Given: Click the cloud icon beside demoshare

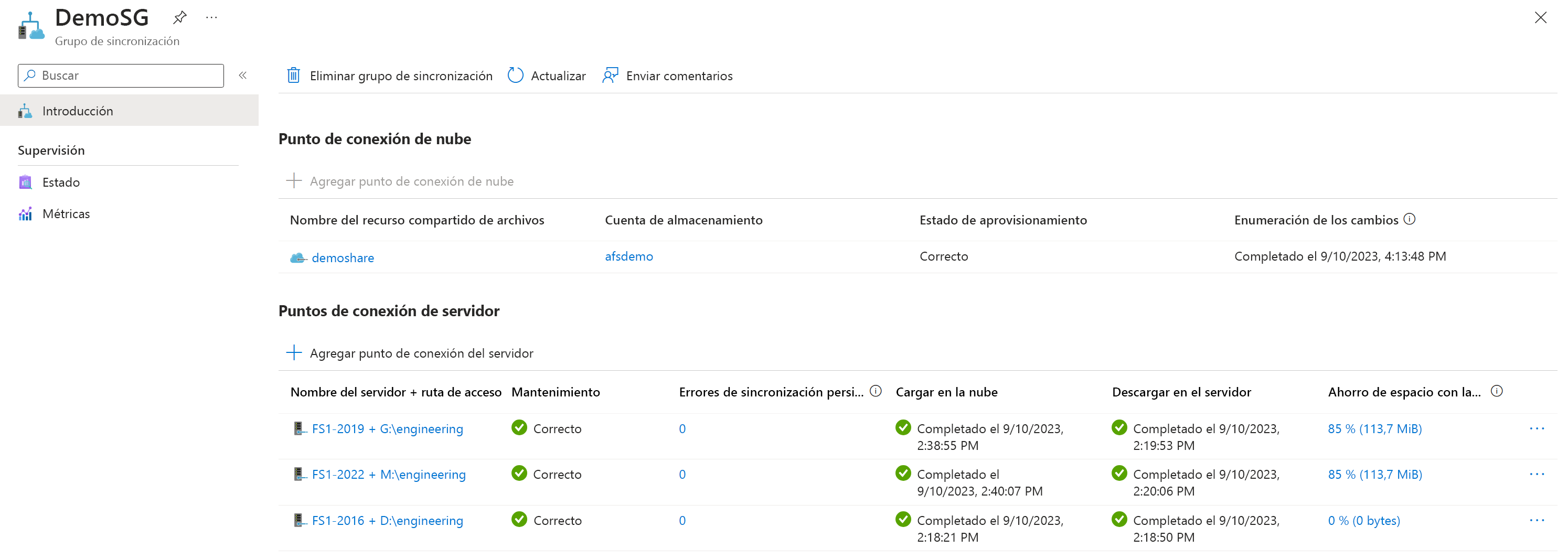Looking at the screenshot, I should pos(298,258).
